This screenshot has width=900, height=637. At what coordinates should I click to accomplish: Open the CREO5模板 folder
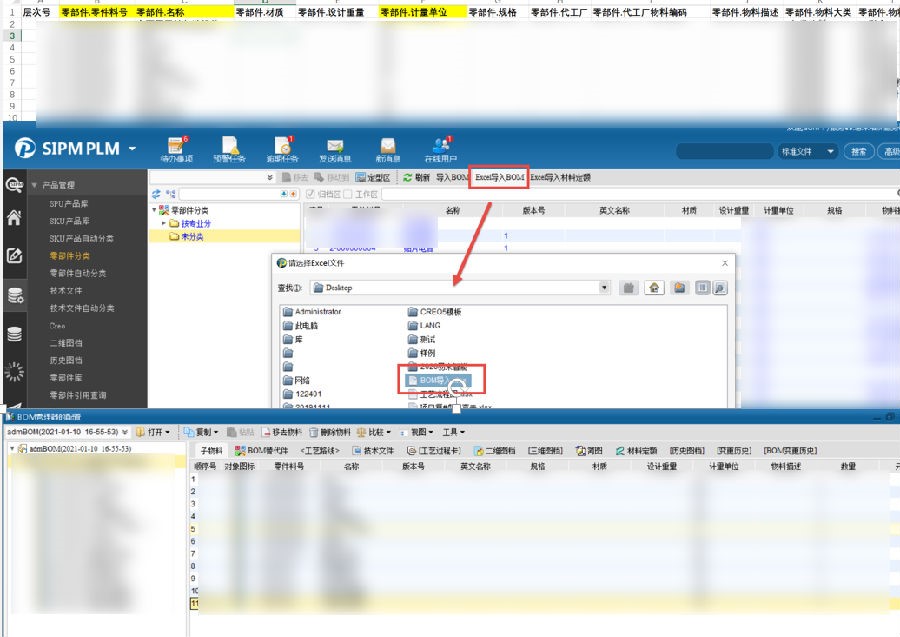coord(441,311)
